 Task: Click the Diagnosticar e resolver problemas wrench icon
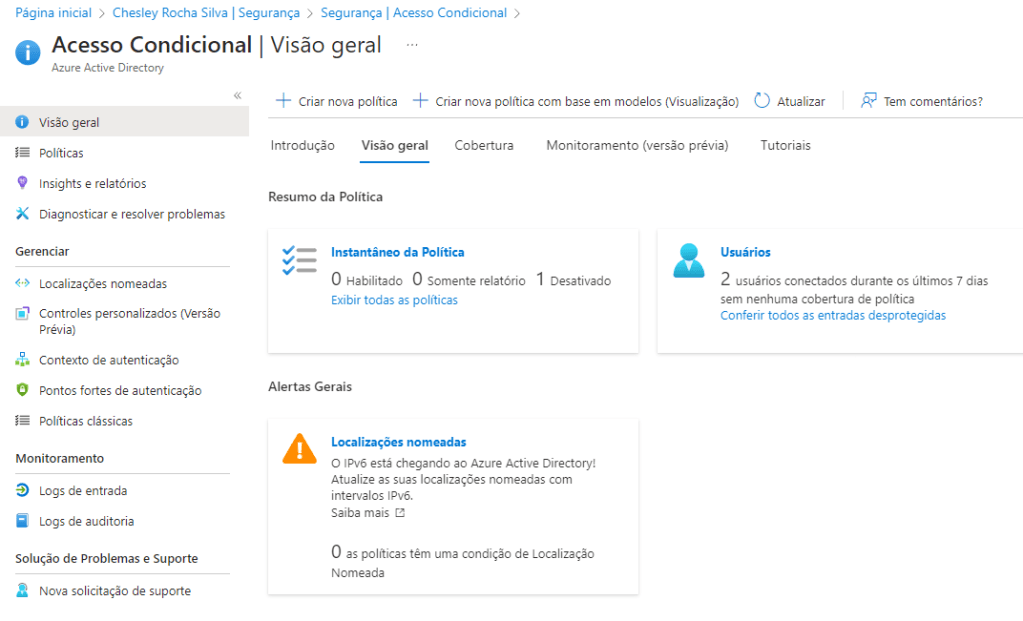(22, 214)
